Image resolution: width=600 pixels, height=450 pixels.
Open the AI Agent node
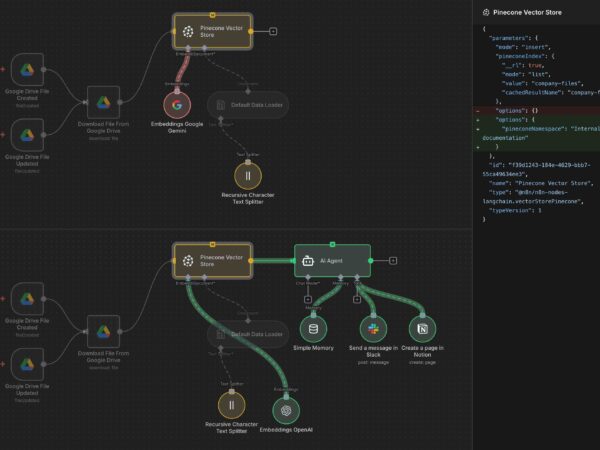click(x=332, y=261)
